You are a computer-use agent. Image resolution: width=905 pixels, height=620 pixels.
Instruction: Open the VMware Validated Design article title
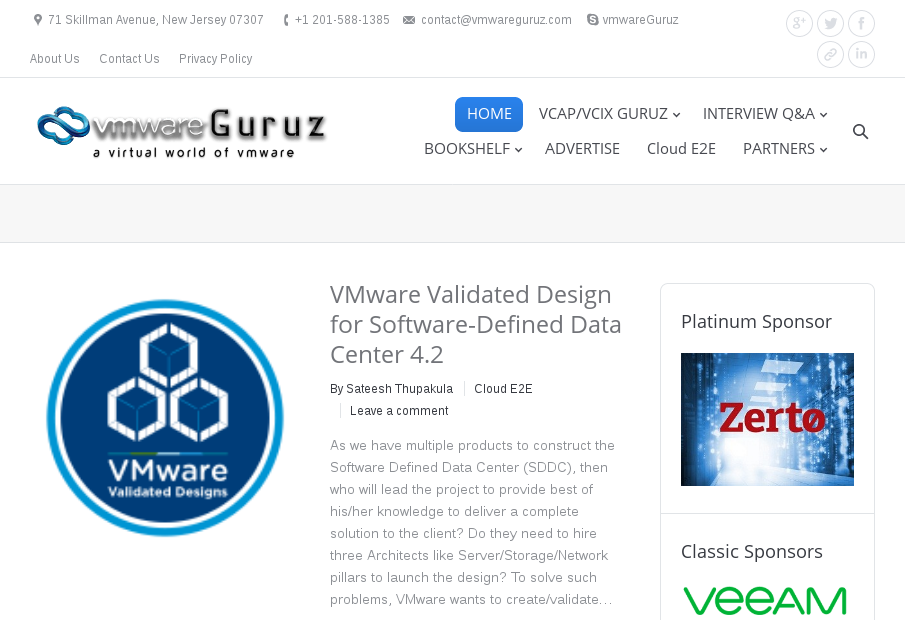[x=476, y=324]
